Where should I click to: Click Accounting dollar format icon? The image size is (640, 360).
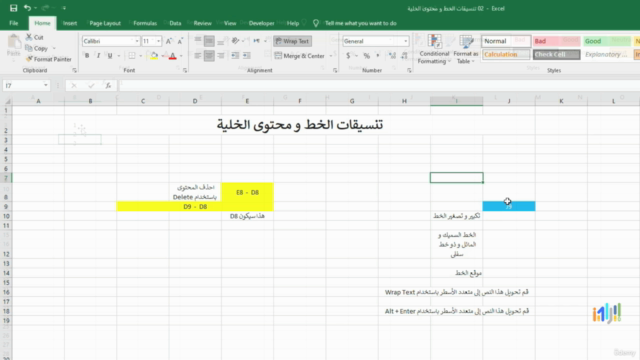(x=348, y=56)
